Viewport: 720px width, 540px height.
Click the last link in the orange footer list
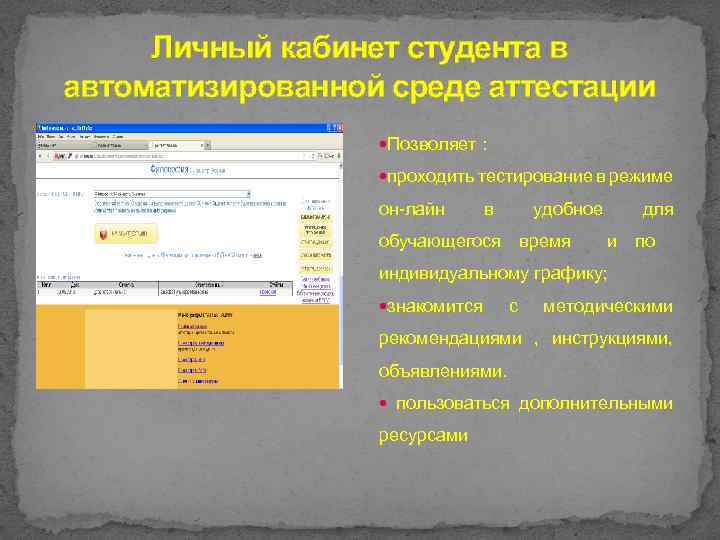[x=197, y=381]
